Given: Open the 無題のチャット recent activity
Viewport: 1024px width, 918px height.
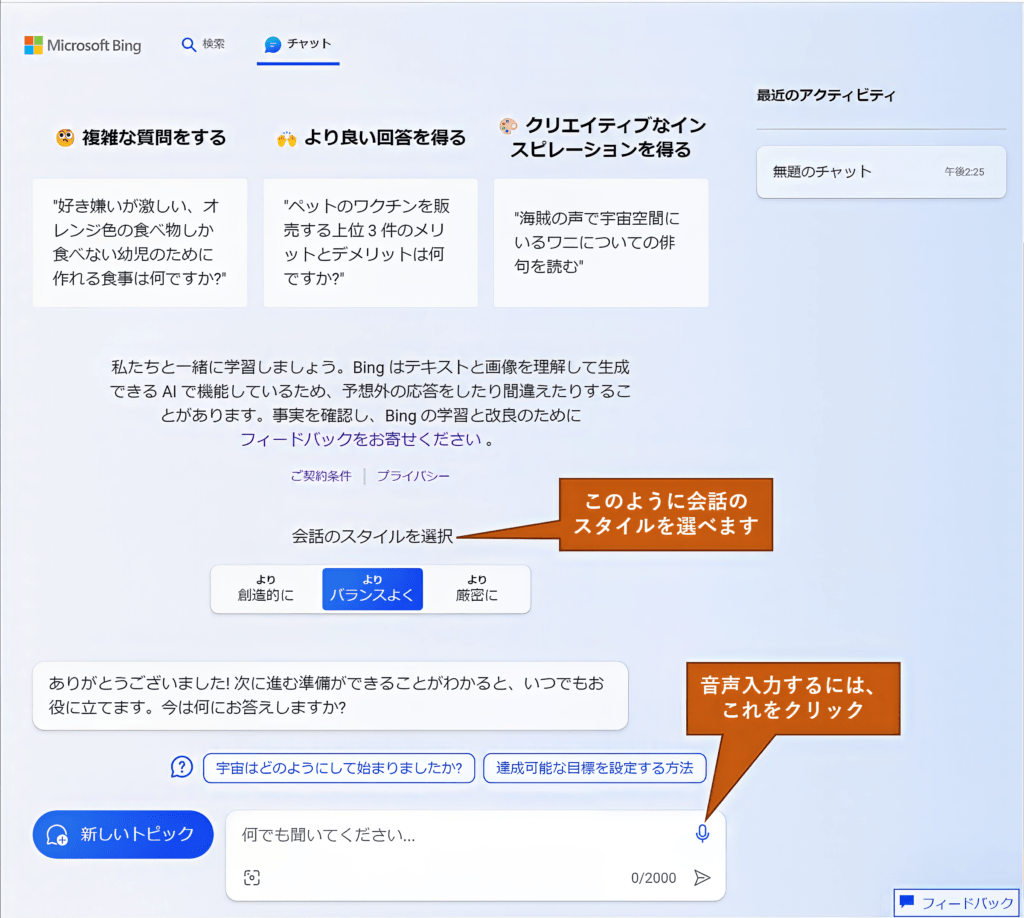Looking at the screenshot, I should (880, 171).
